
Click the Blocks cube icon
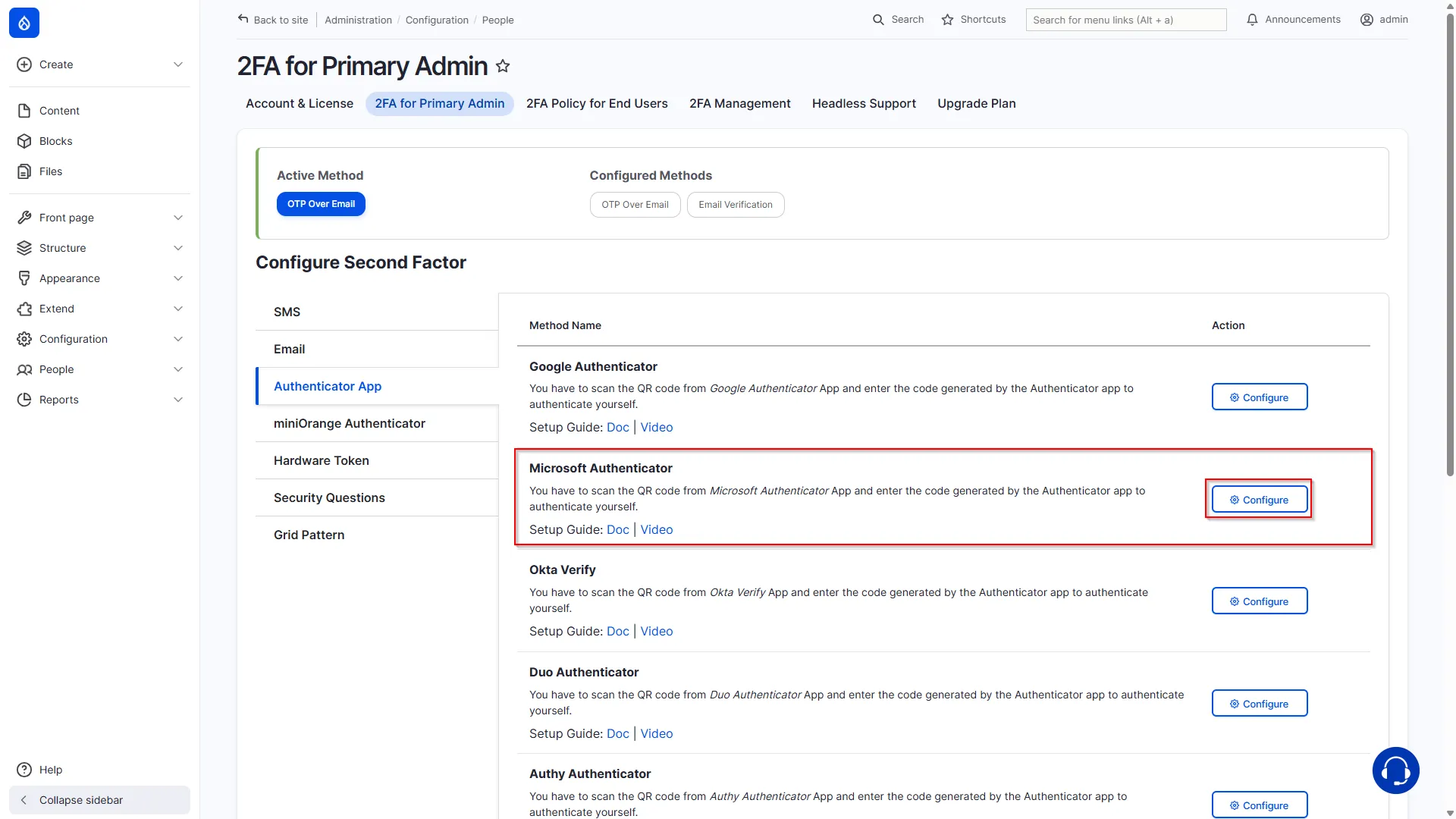(x=24, y=141)
